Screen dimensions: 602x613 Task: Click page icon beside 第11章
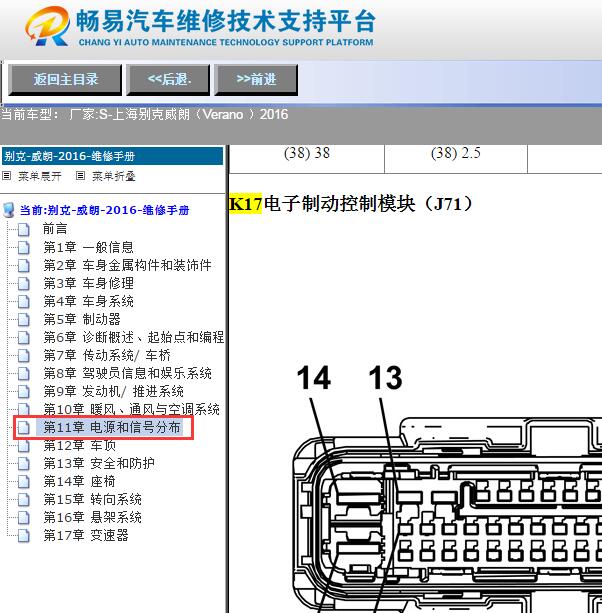pos(23,427)
